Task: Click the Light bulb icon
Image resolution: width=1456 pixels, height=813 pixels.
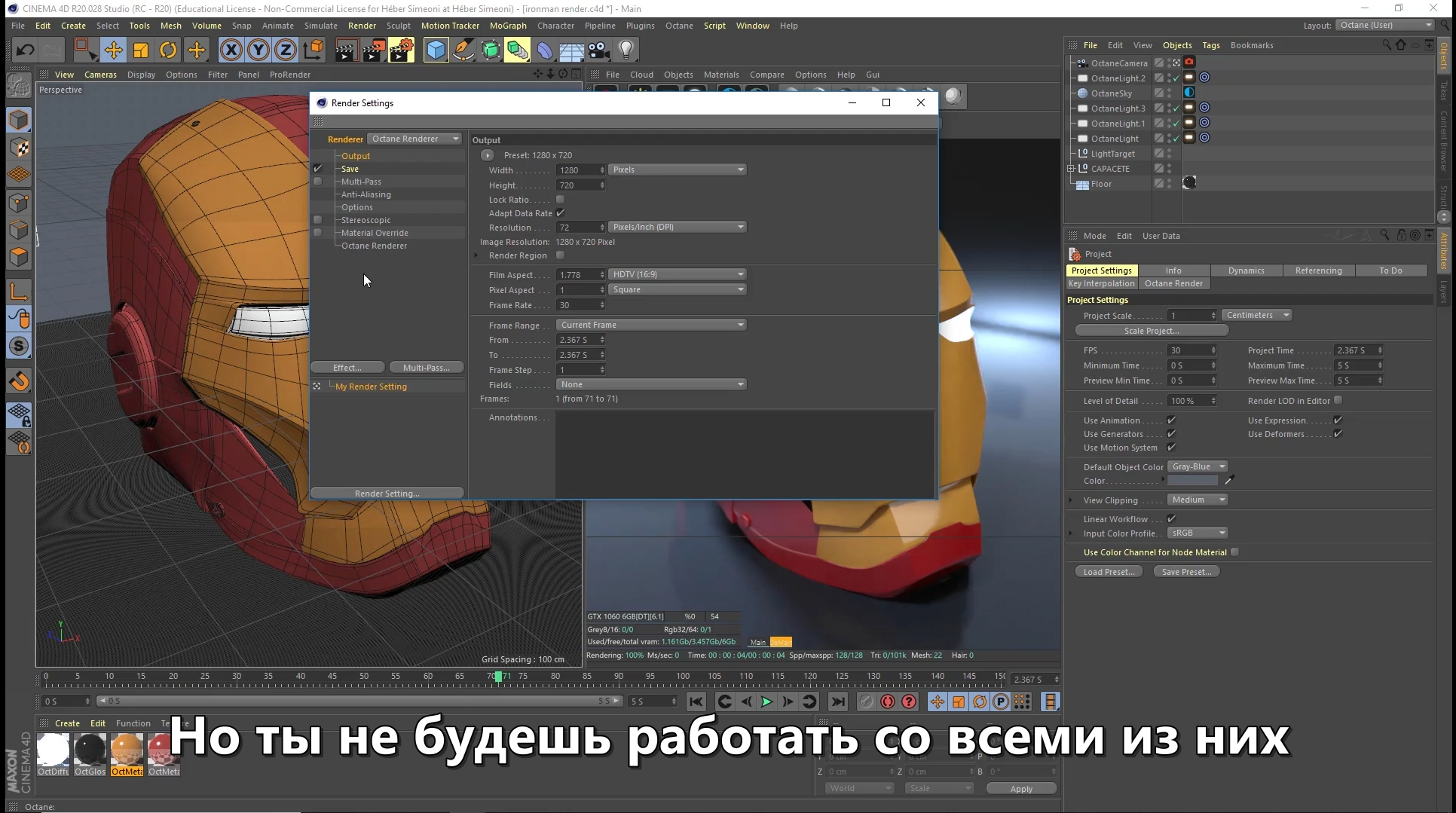Action: 626,50
